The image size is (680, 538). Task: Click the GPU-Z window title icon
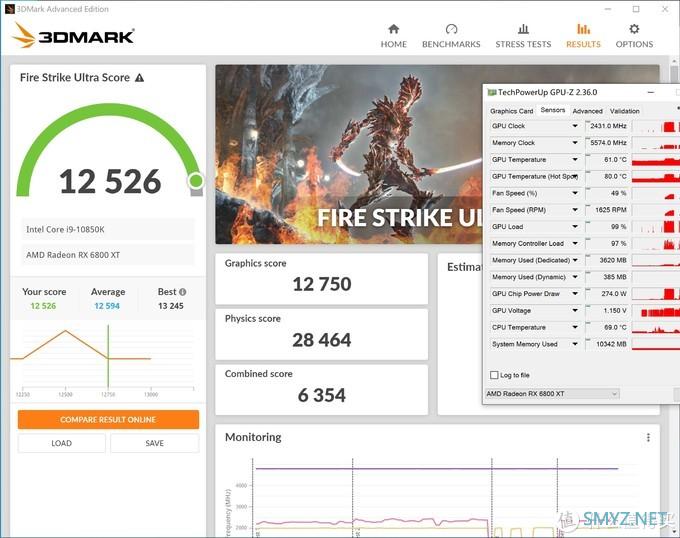pyautogui.click(x=492, y=92)
